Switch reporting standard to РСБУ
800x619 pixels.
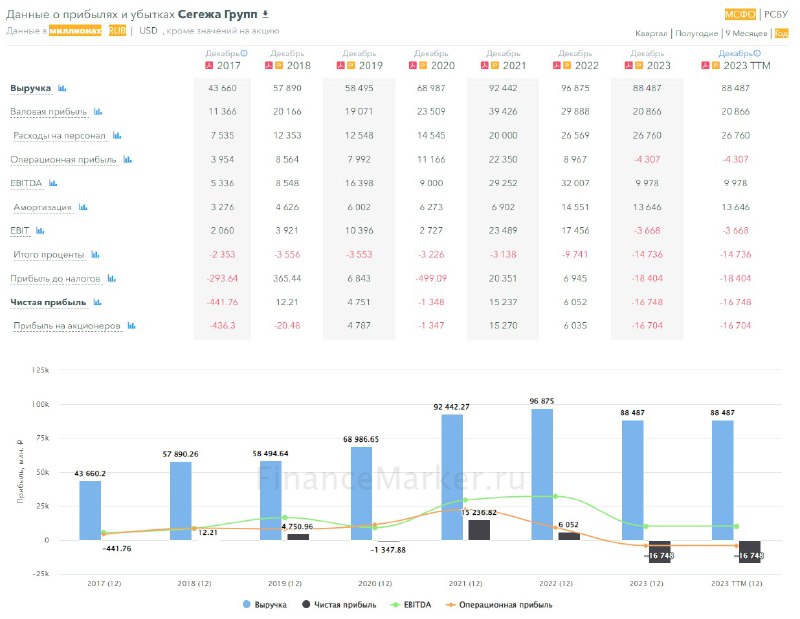tap(776, 14)
